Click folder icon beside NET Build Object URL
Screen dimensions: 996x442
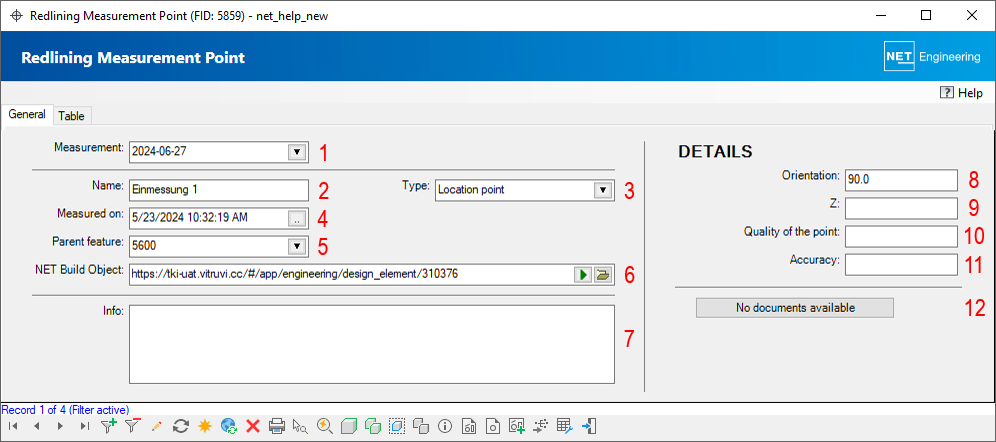tap(602, 275)
